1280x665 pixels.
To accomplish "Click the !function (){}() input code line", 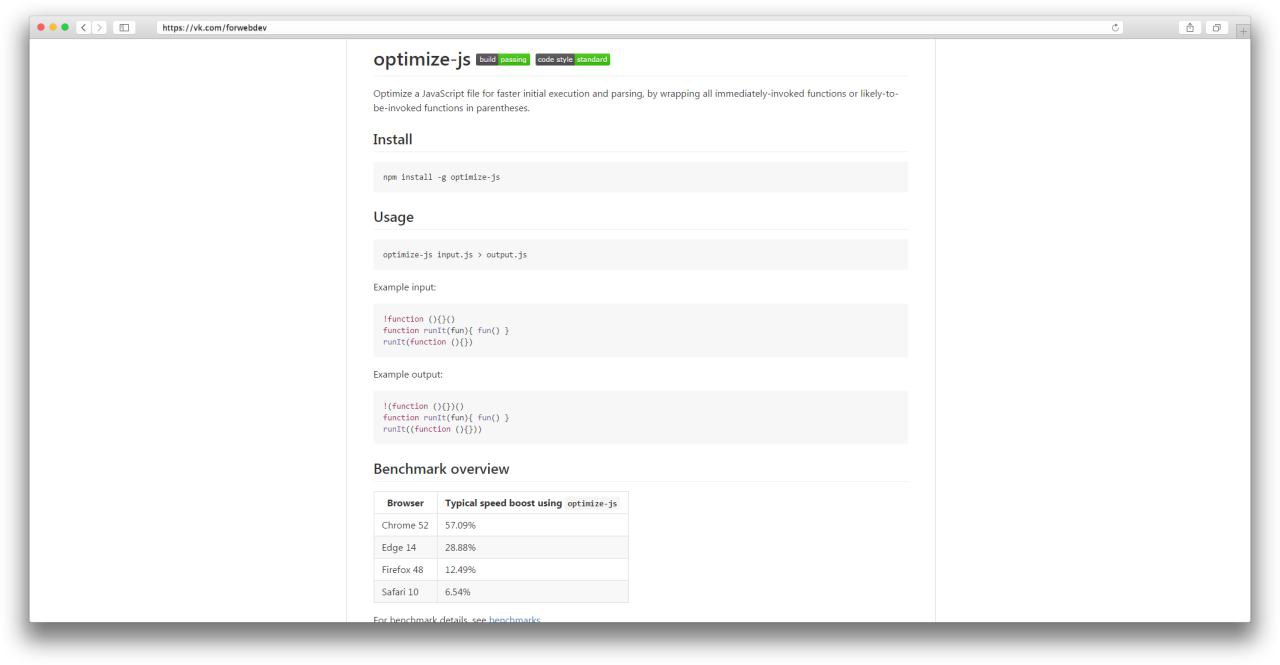I will [419, 319].
